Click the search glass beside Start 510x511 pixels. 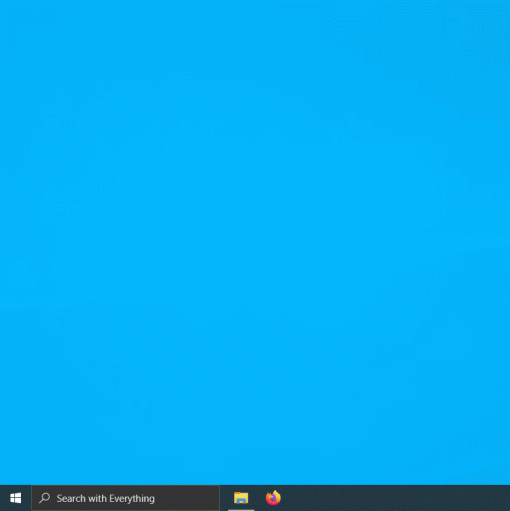click(x=44, y=498)
